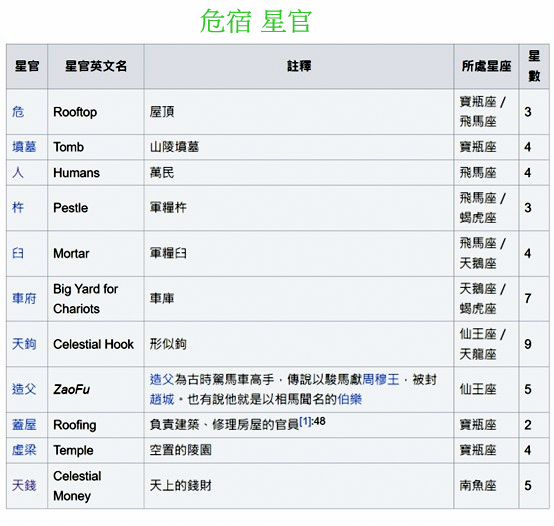
Task: Open the 天鉤 Celestial Hook link
Action: coord(24,344)
